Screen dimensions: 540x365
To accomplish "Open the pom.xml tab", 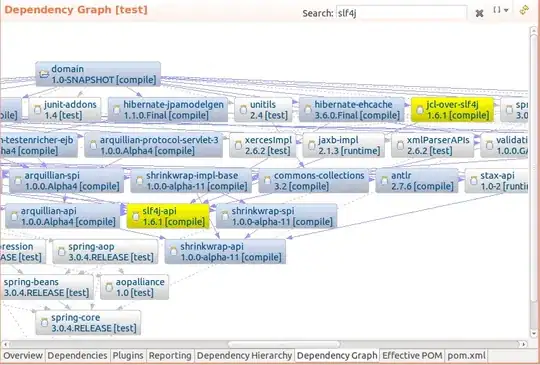I will coord(466,356).
